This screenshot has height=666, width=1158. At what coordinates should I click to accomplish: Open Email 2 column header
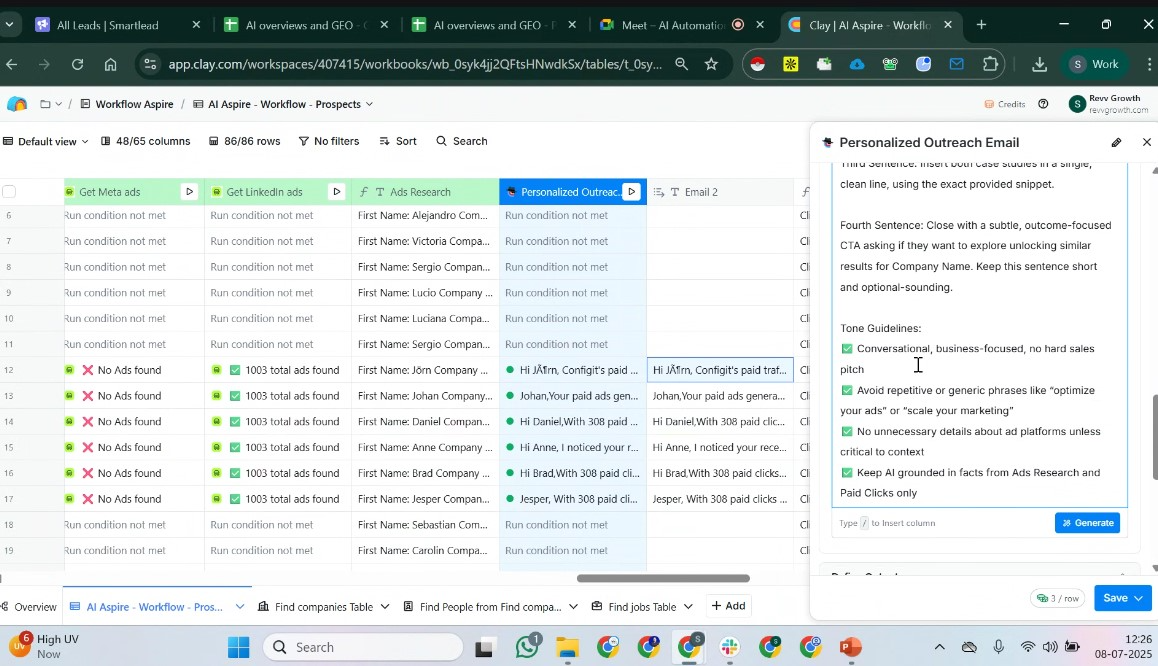(x=720, y=192)
